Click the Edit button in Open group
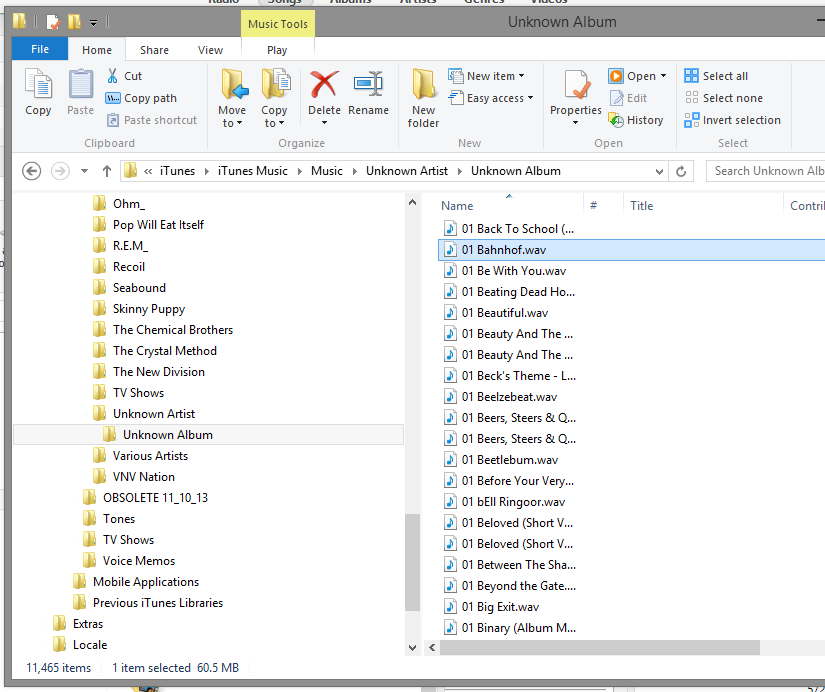 (x=628, y=98)
